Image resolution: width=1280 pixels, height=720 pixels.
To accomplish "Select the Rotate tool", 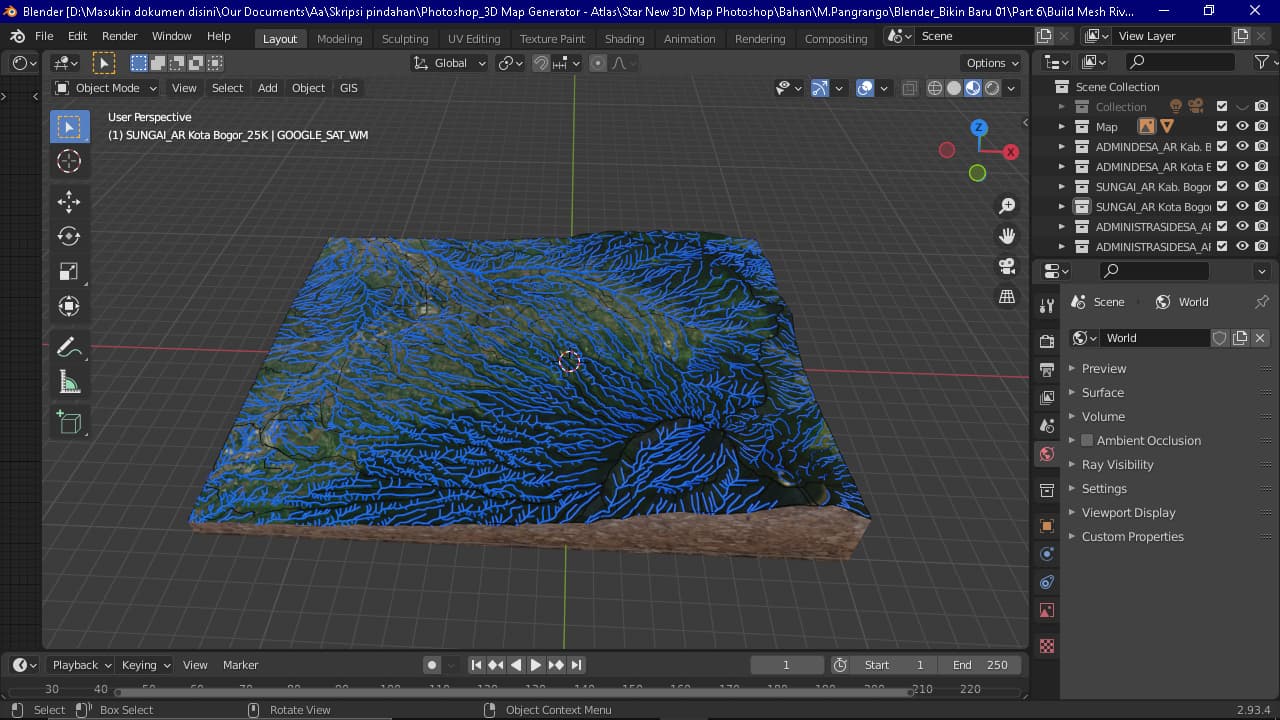I will (x=69, y=236).
